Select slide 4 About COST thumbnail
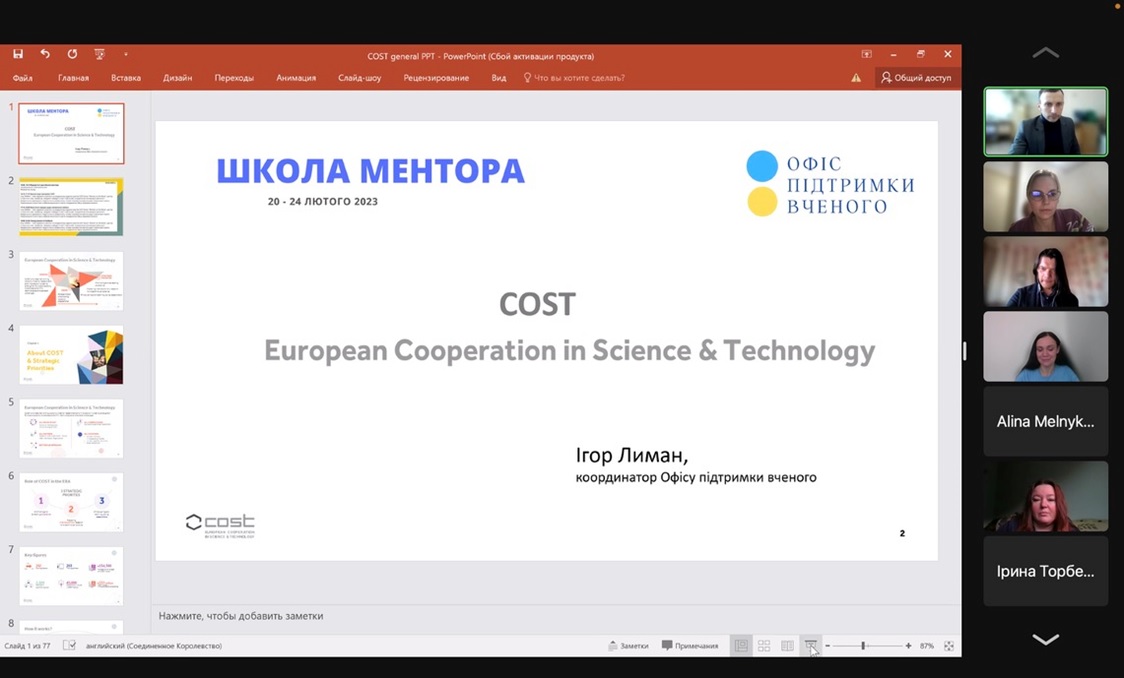Screen dimensions: 1124x678 click(x=71, y=355)
